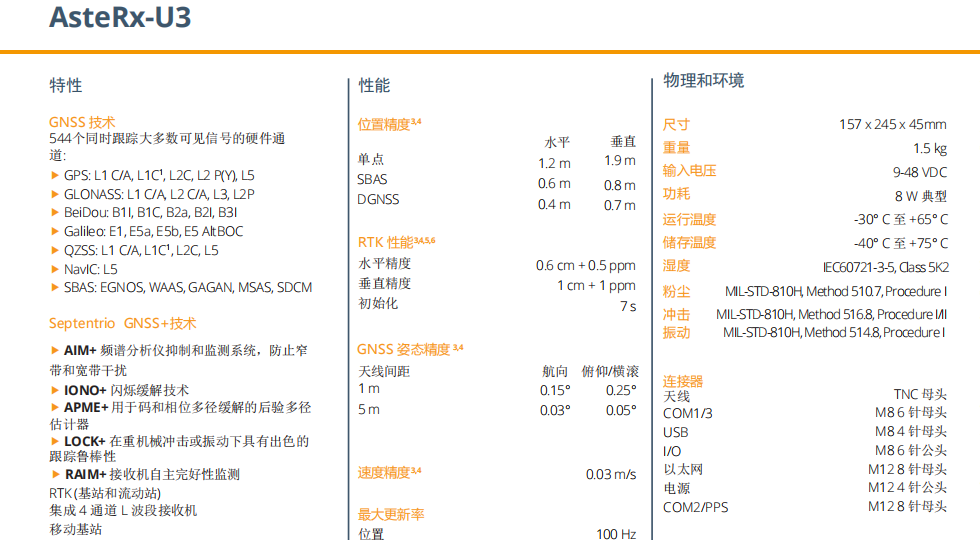Click the 尺寸 label
Viewport: 980px width, 540px height.
[676, 125]
